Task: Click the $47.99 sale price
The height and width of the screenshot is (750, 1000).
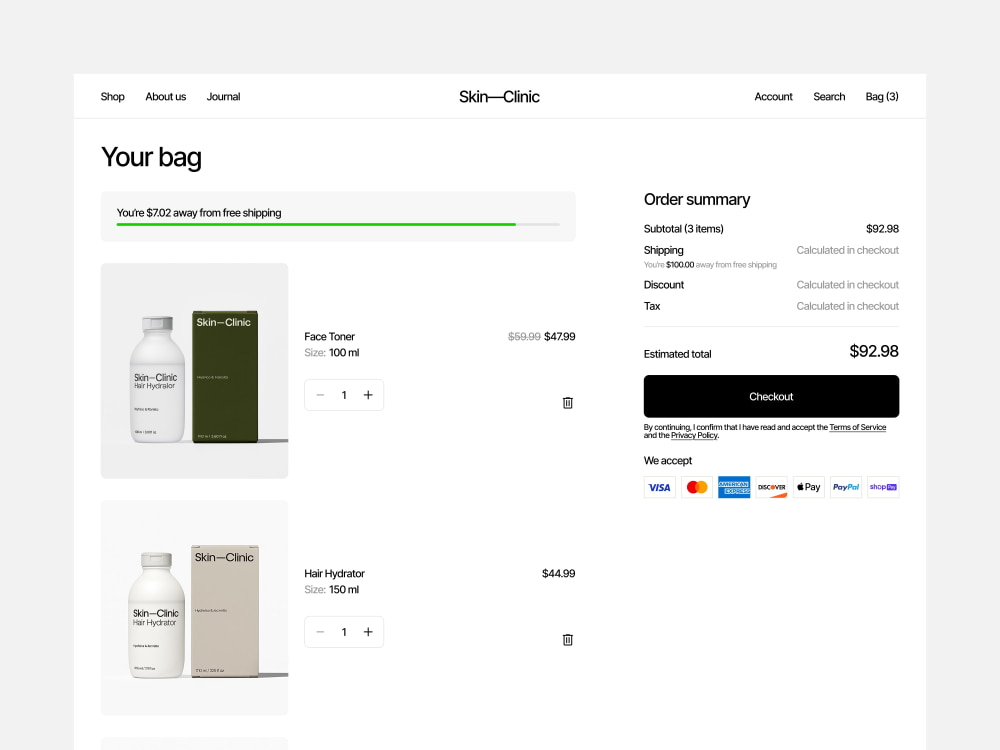Action: (x=559, y=336)
